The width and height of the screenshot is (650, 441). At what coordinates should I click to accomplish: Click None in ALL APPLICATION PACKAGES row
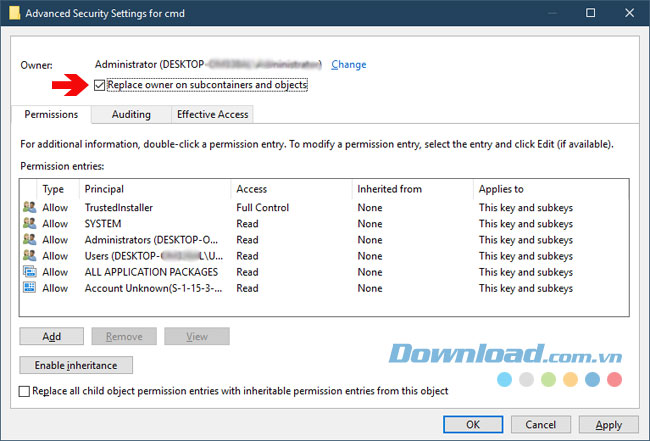(x=370, y=272)
